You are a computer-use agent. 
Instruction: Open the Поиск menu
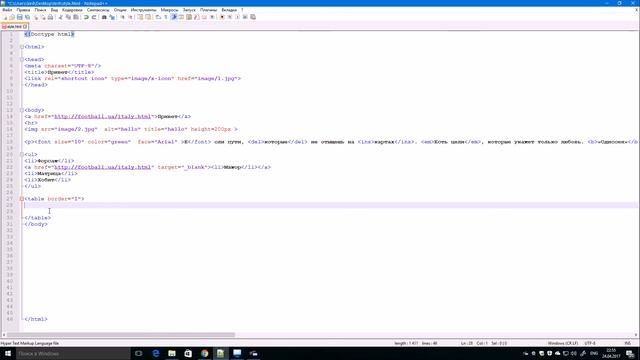pos(40,10)
